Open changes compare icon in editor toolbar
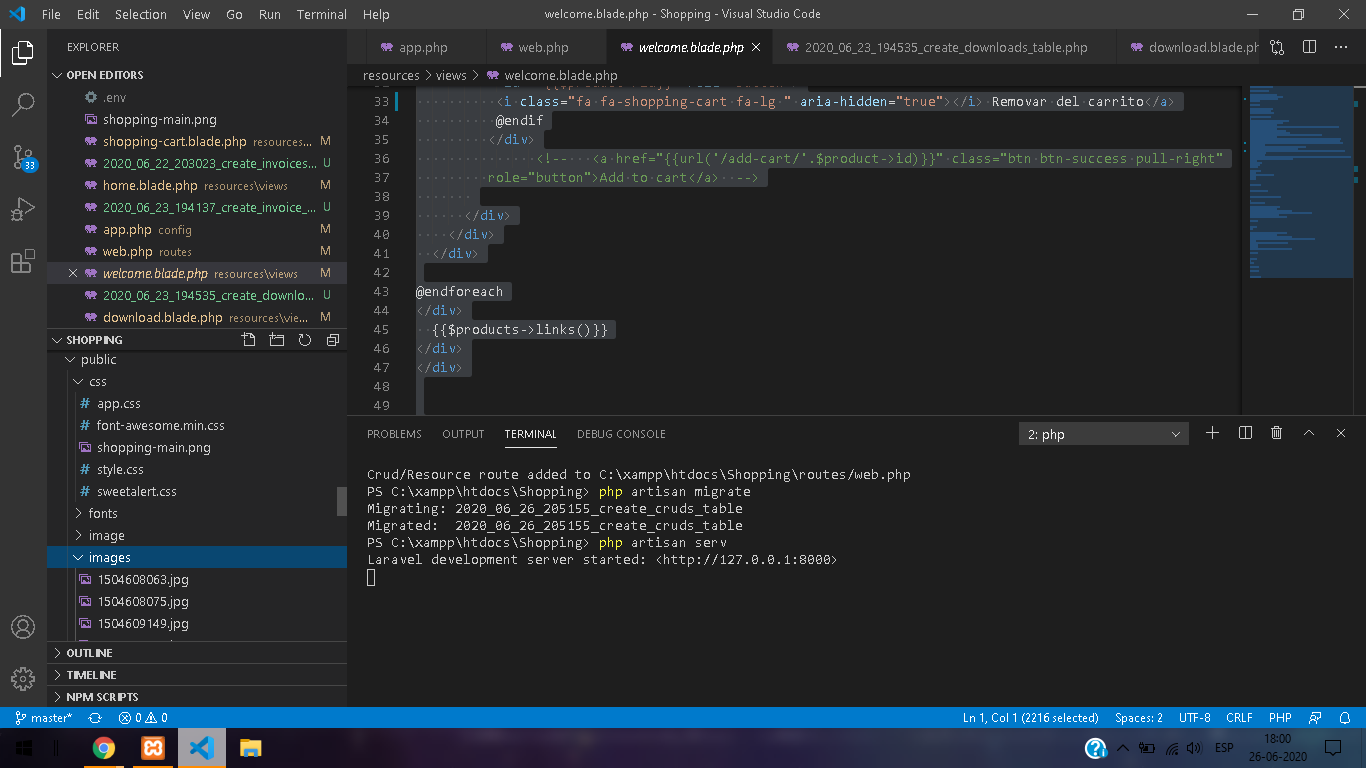 1277,47
